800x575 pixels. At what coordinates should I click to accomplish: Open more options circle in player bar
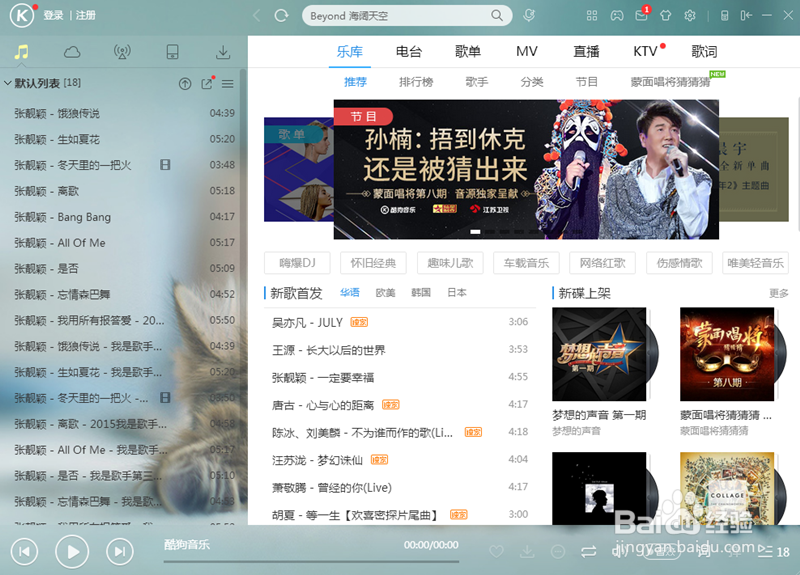pyautogui.click(x=558, y=552)
